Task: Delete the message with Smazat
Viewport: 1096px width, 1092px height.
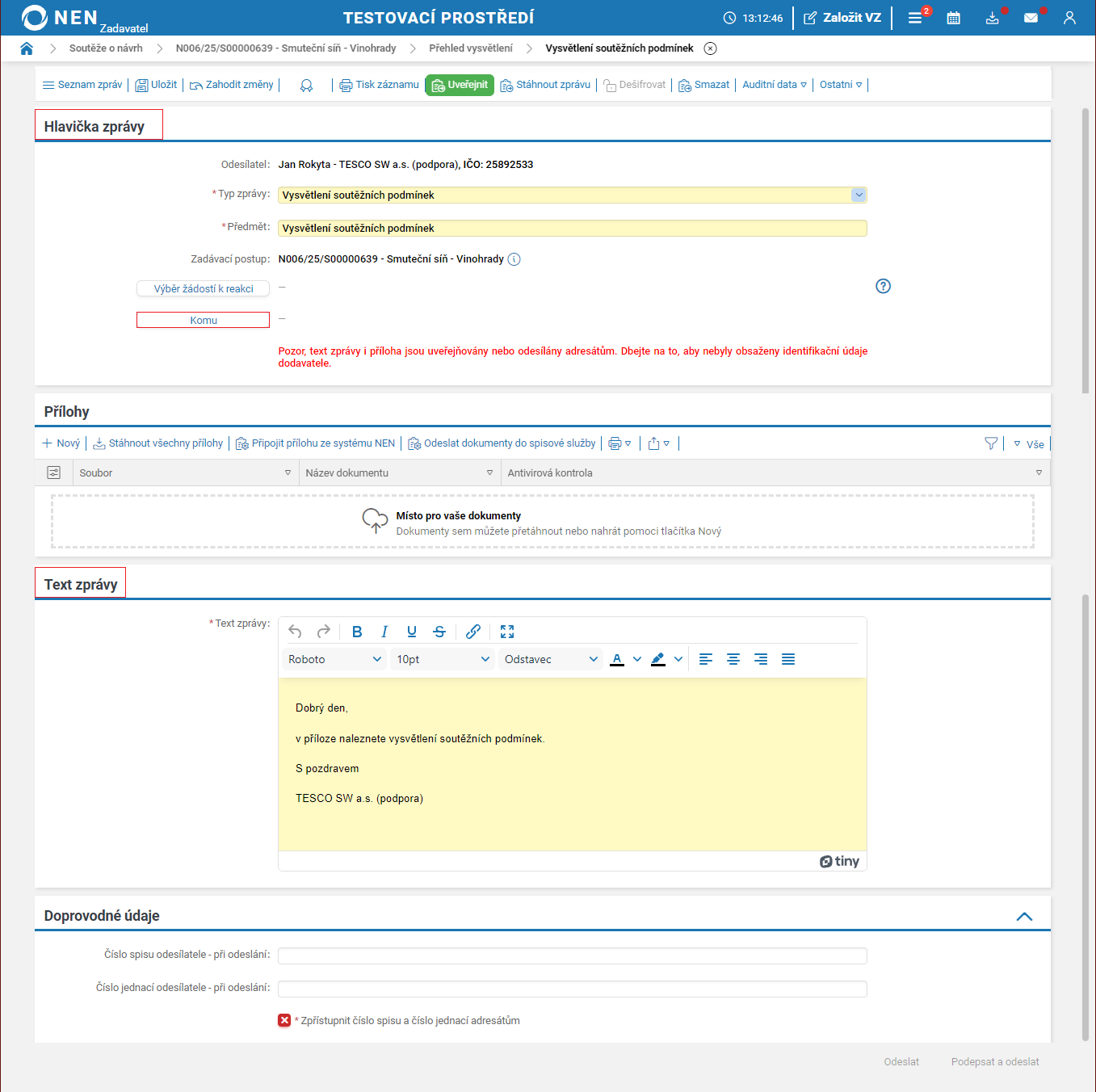Action: tap(703, 85)
